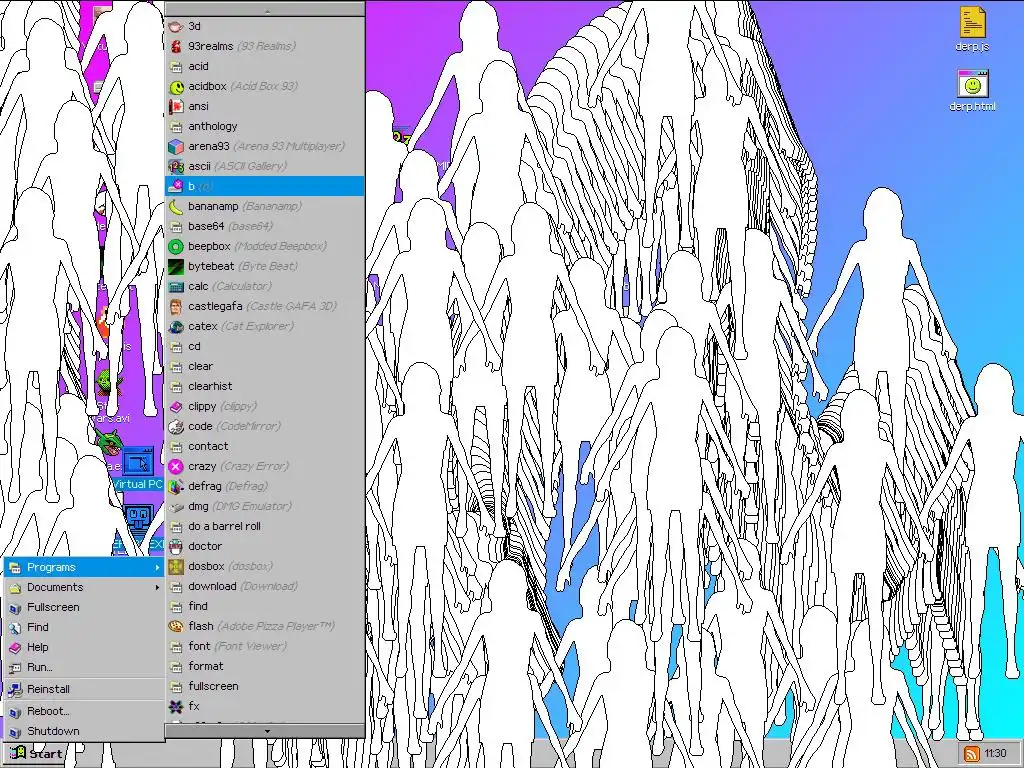Screen dimensions: 1024x768
Task: Click the bananamp banana icon
Action: 176,206
